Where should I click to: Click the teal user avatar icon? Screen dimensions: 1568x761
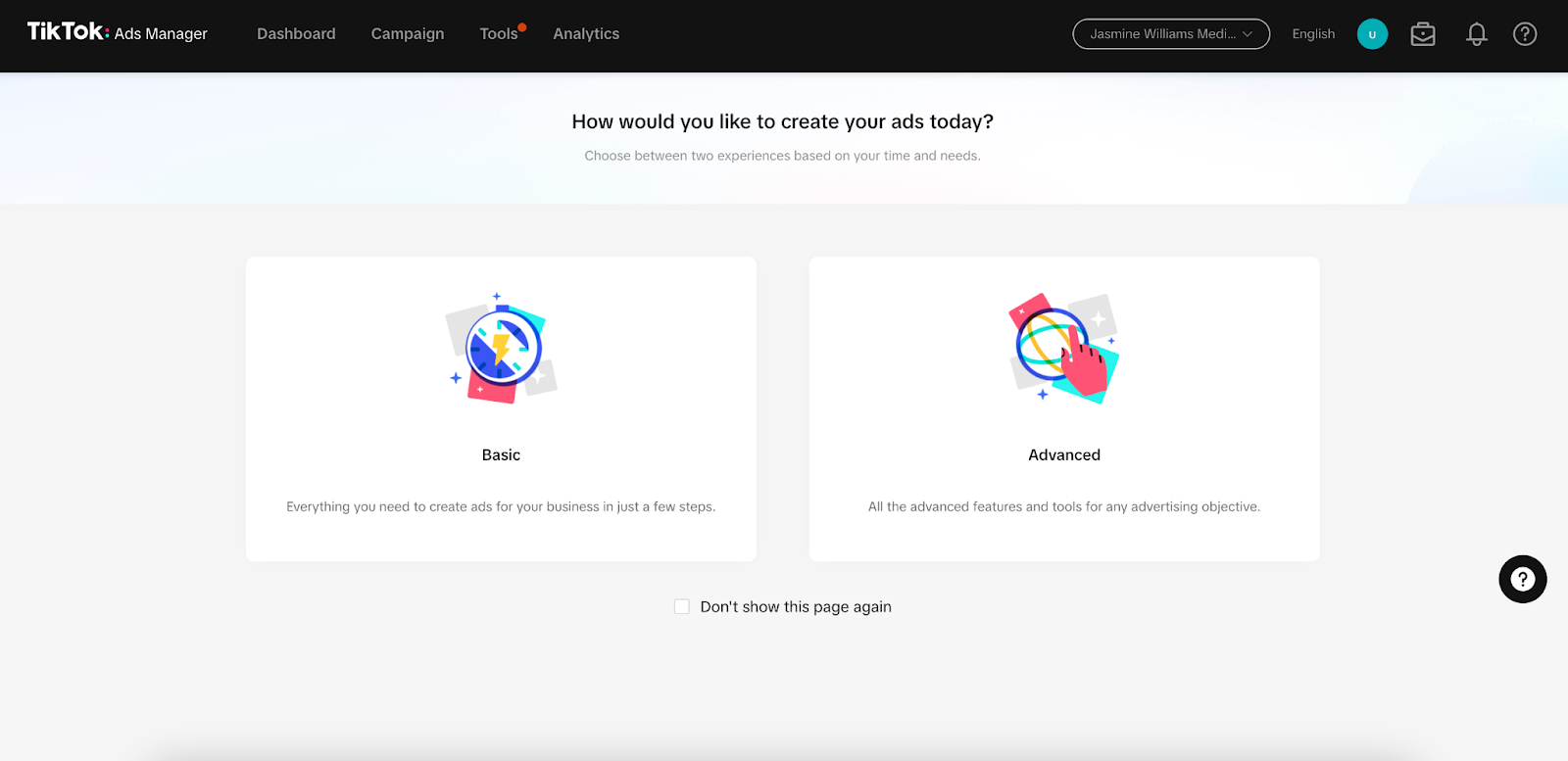point(1372,34)
